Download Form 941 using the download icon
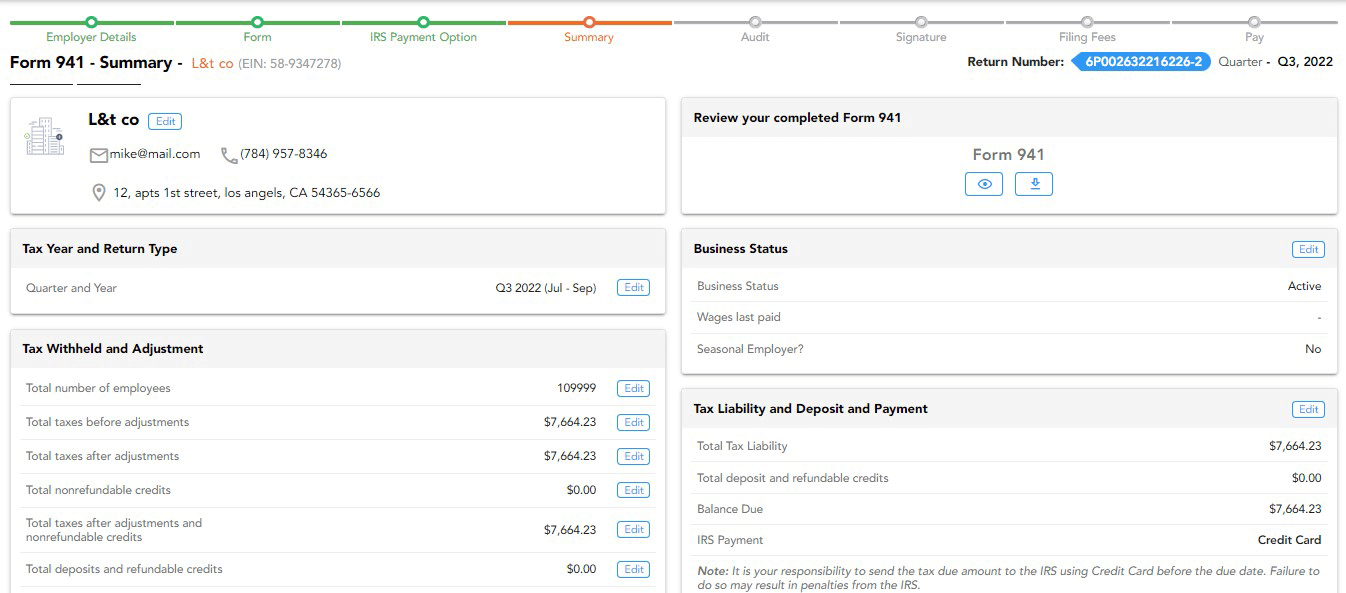The image size is (1346, 593). 1034,184
